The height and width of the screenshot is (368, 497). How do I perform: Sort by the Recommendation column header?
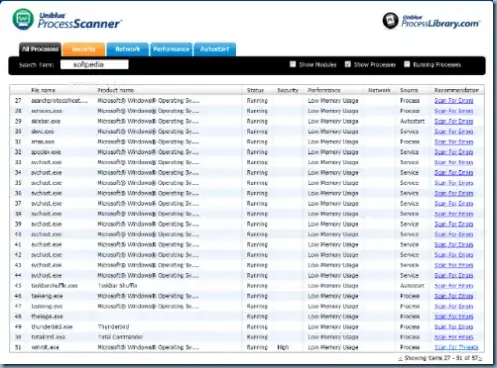(x=456, y=90)
